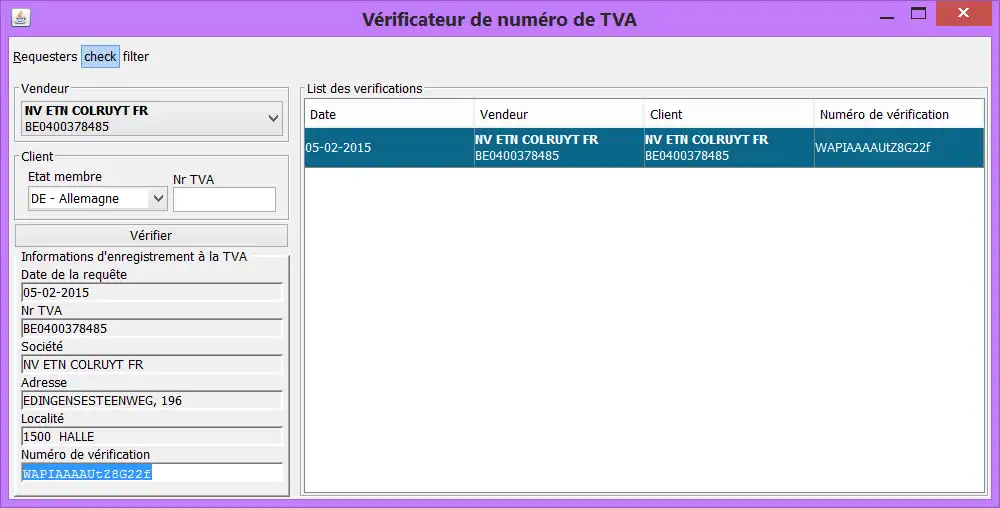Maximize the Vérificateur de numéro de TVA window
The image size is (1000, 508).
918,13
